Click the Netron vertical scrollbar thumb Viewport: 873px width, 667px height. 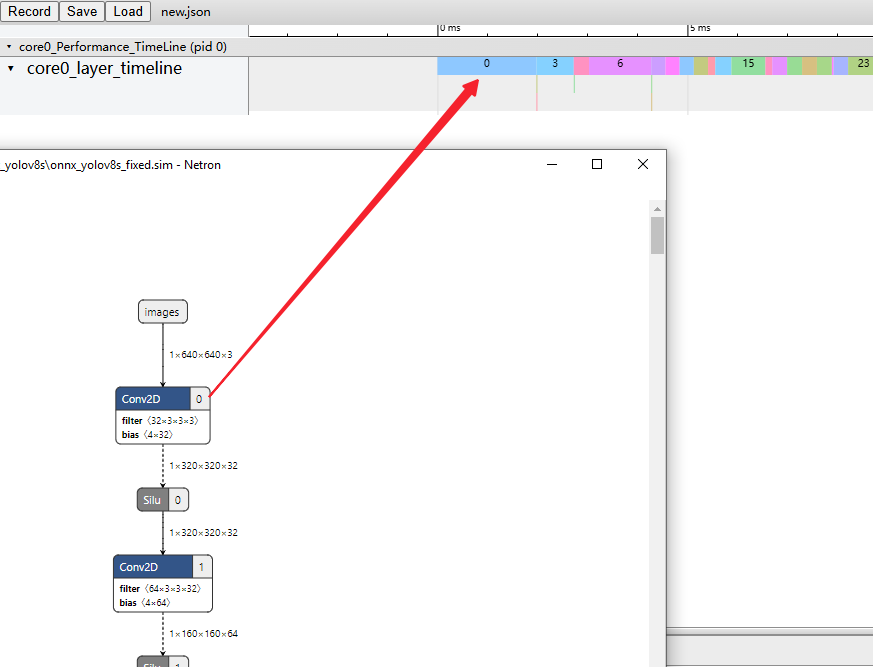(657, 236)
